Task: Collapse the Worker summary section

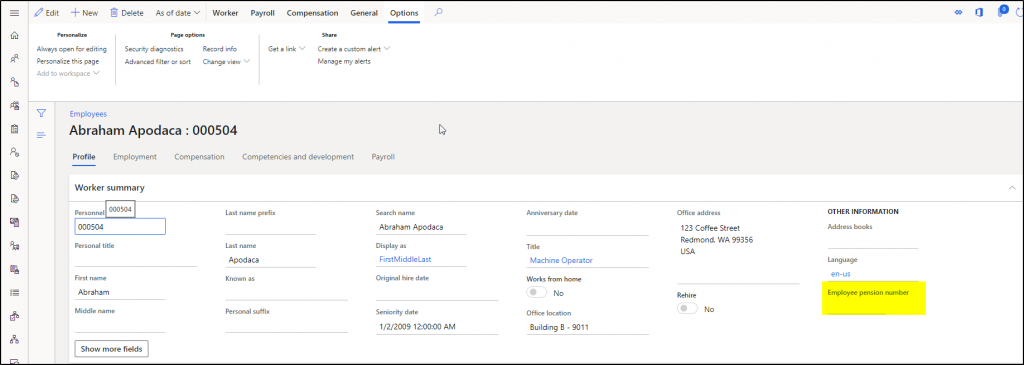Action: point(1012,187)
